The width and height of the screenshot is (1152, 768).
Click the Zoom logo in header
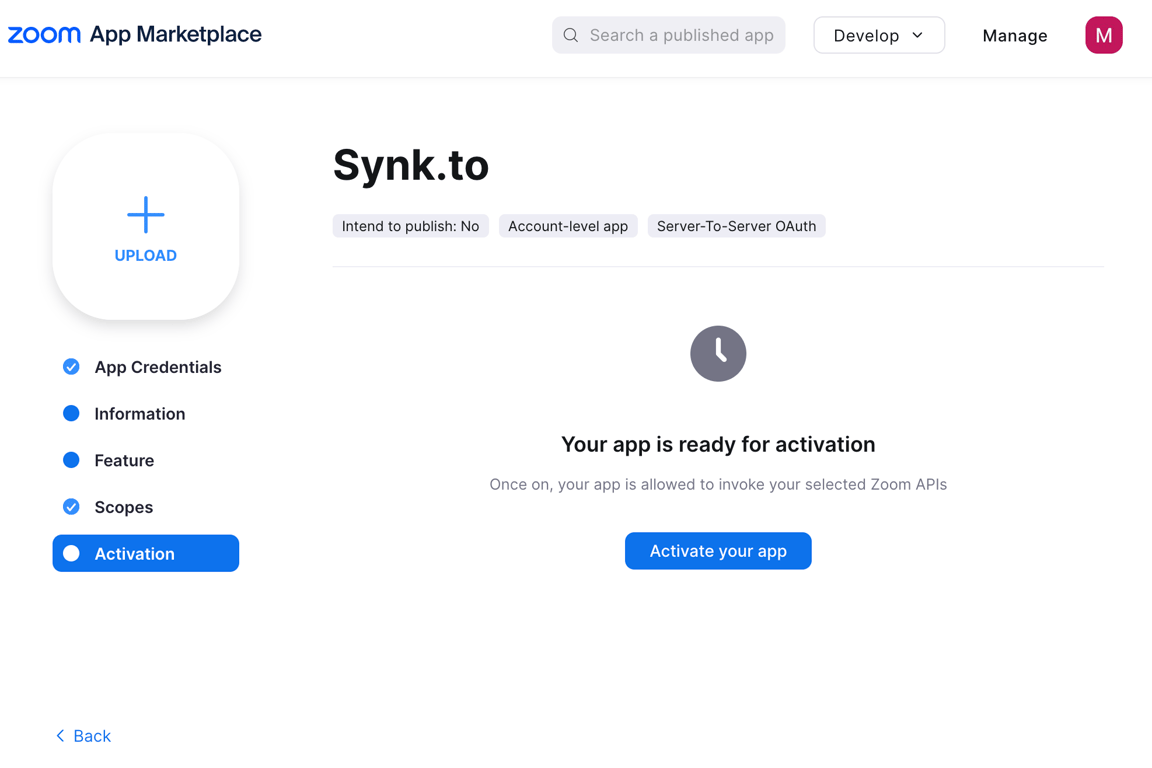click(x=44, y=35)
